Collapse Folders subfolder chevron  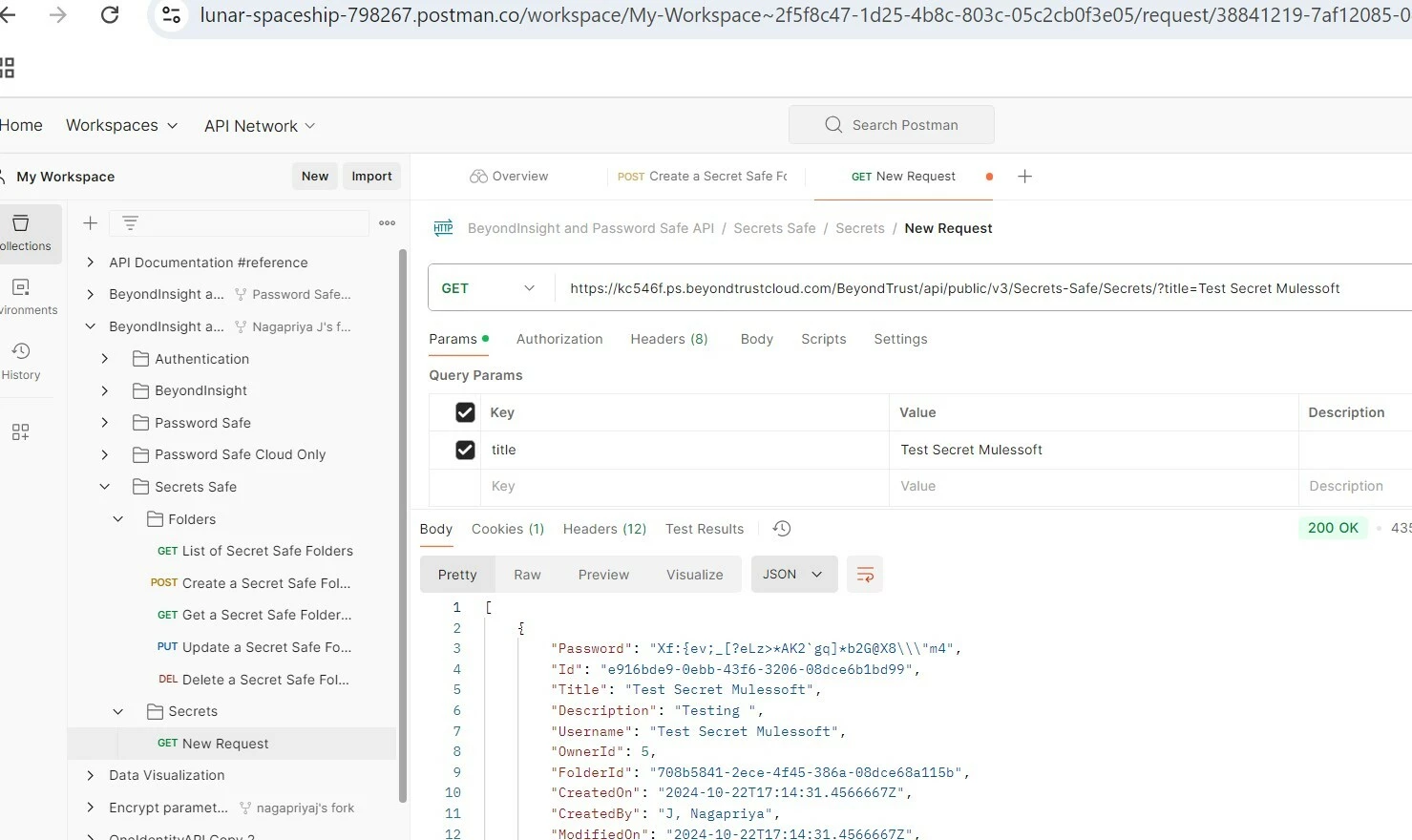118,519
